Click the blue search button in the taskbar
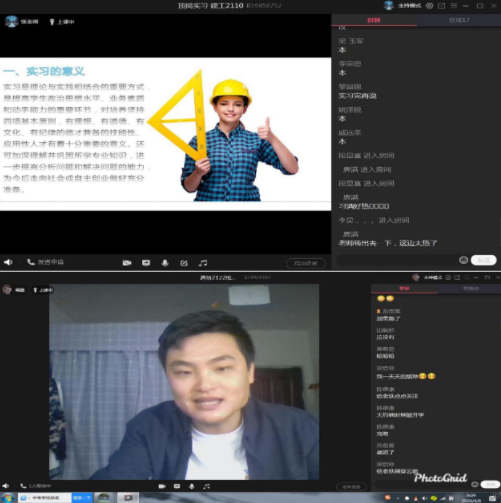 pos(82,498)
